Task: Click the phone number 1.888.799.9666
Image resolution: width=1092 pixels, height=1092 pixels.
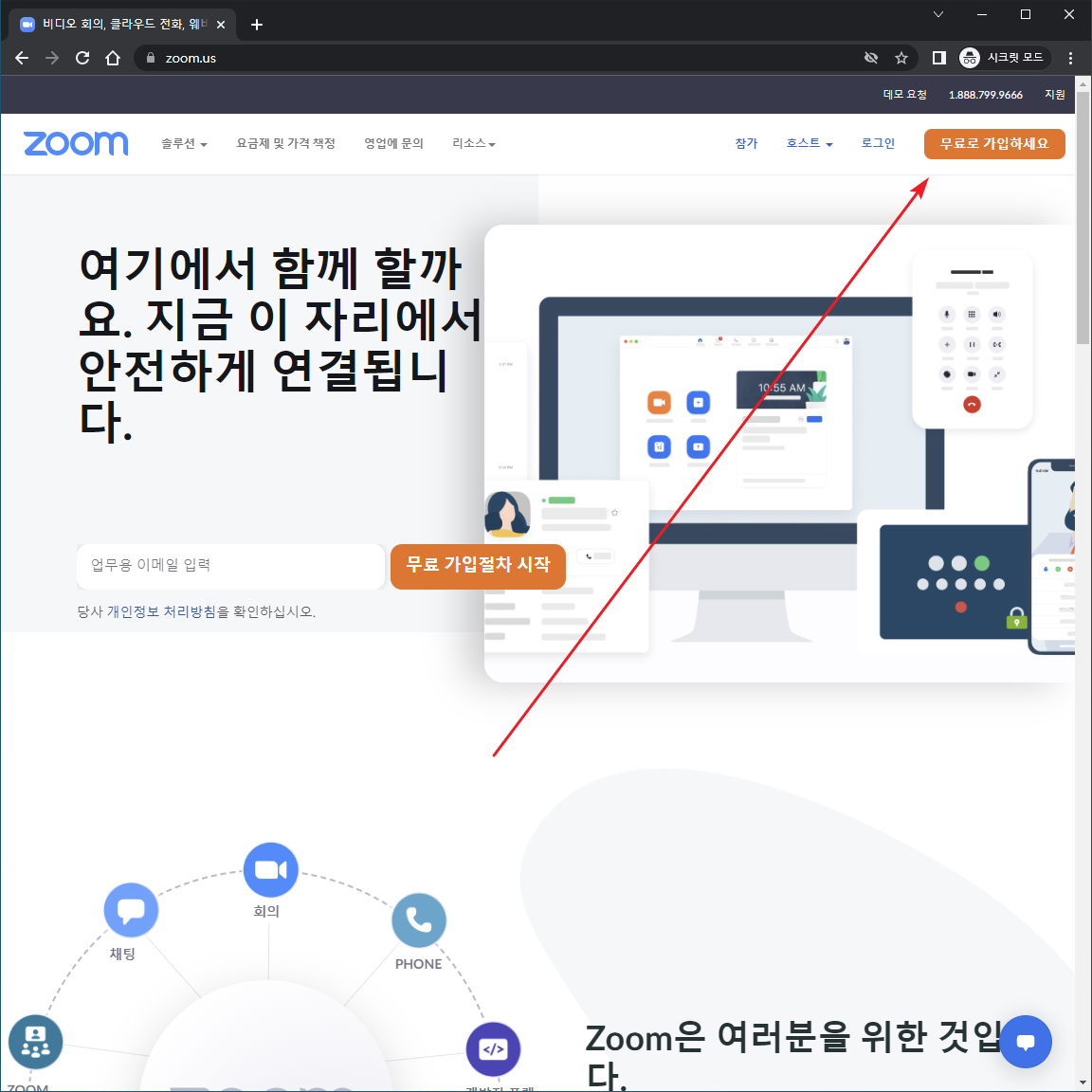Action: pyautogui.click(x=986, y=95)
